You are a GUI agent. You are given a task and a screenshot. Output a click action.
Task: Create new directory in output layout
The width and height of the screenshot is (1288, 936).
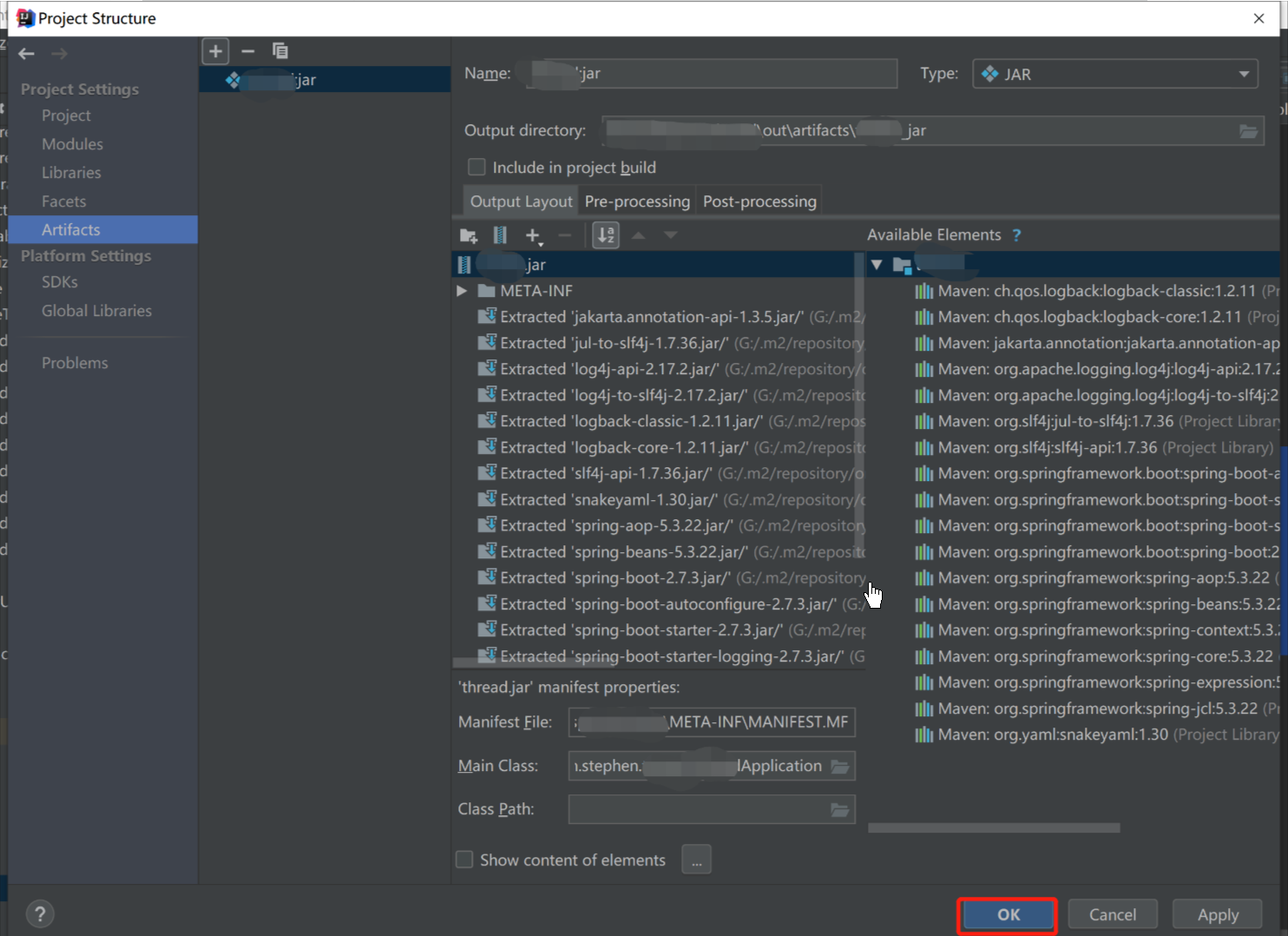click(x=469, y=235)
